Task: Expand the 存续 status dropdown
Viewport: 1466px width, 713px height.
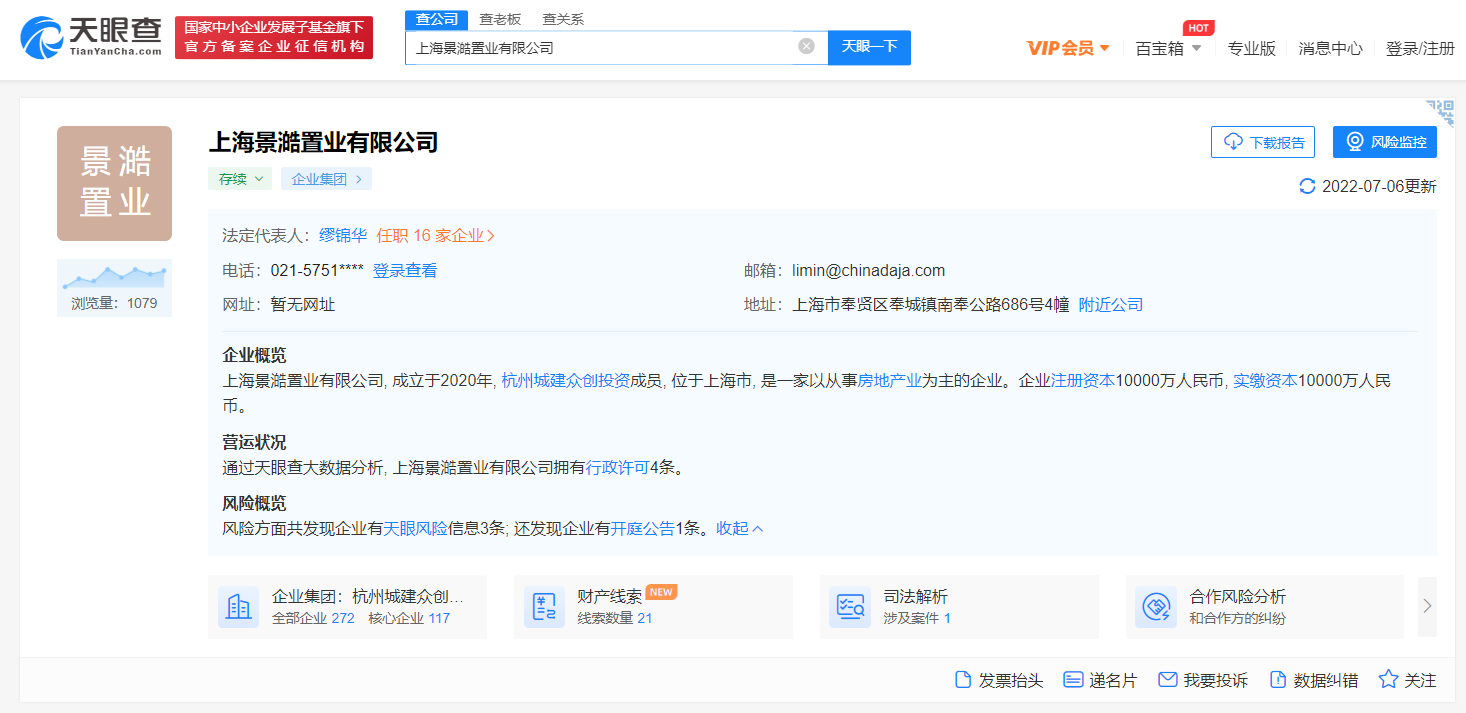Action: click(240, 179)
